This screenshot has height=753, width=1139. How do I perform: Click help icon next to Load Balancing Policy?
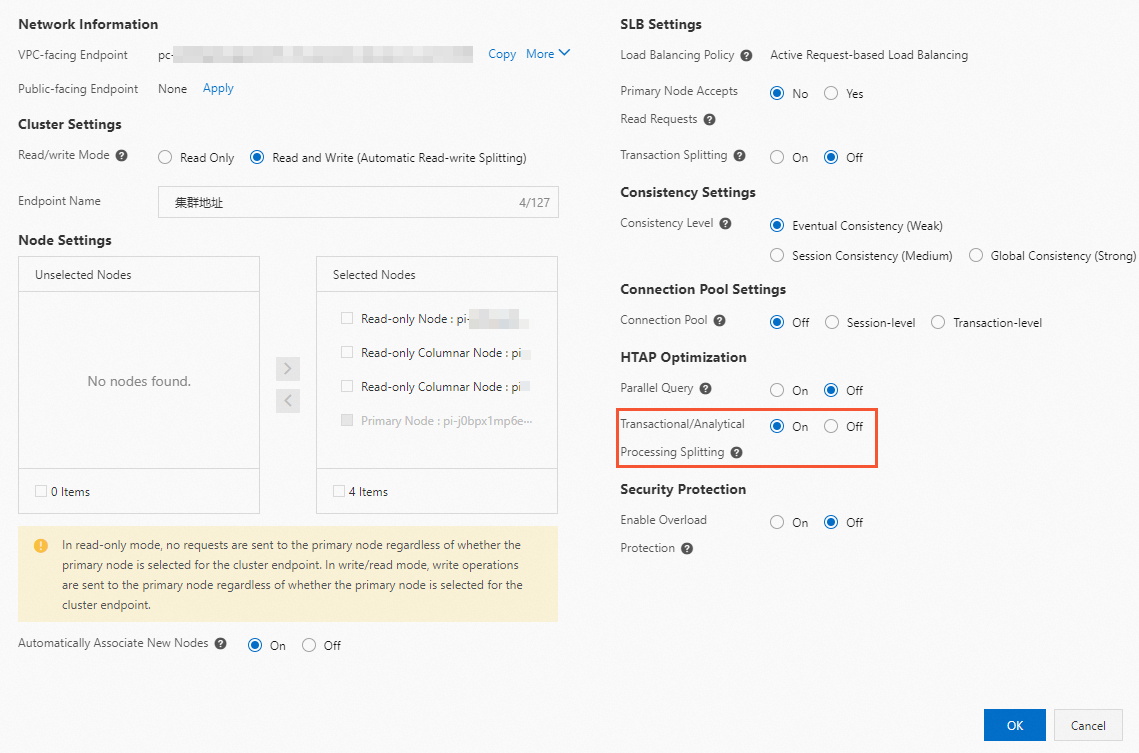point(746,55)
